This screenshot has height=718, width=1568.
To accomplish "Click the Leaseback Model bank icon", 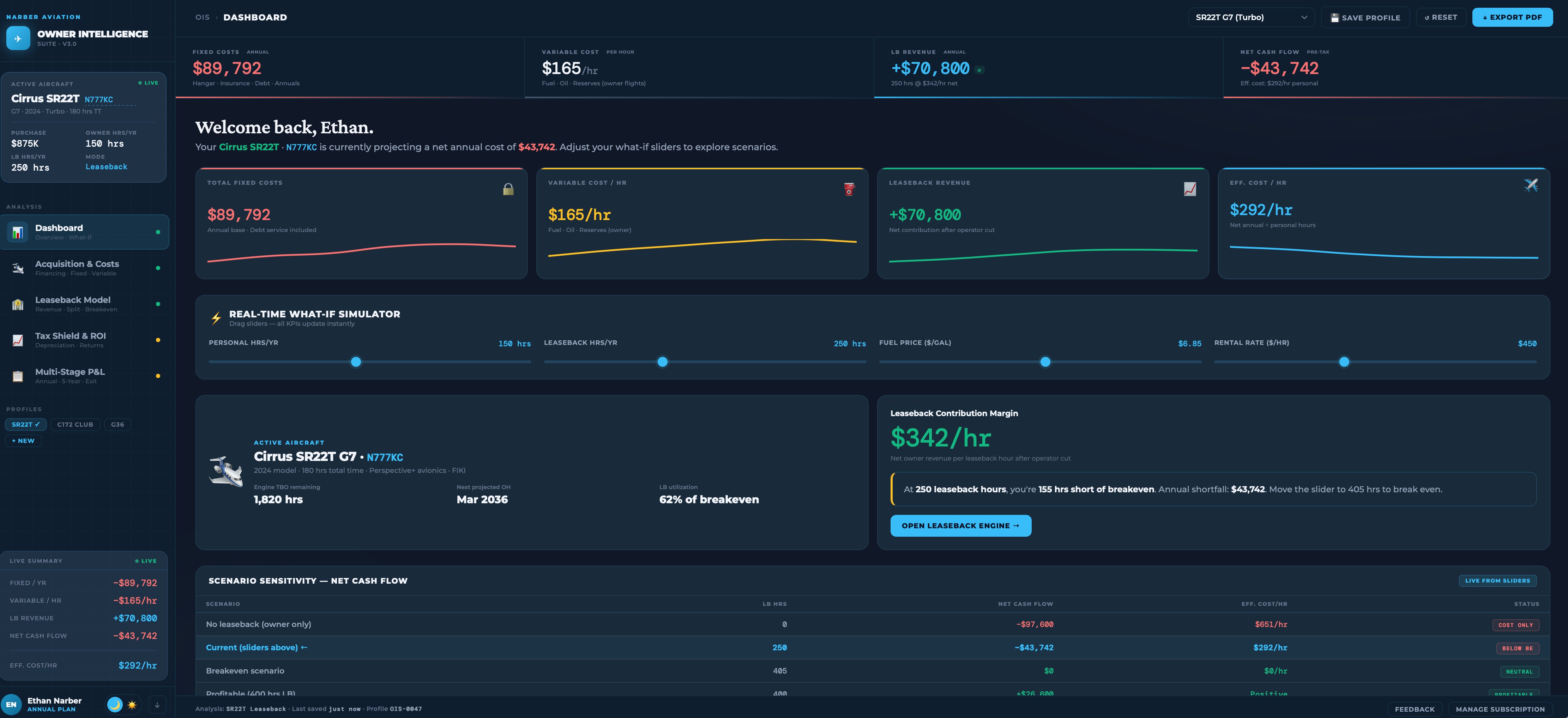I will (18, 304).
